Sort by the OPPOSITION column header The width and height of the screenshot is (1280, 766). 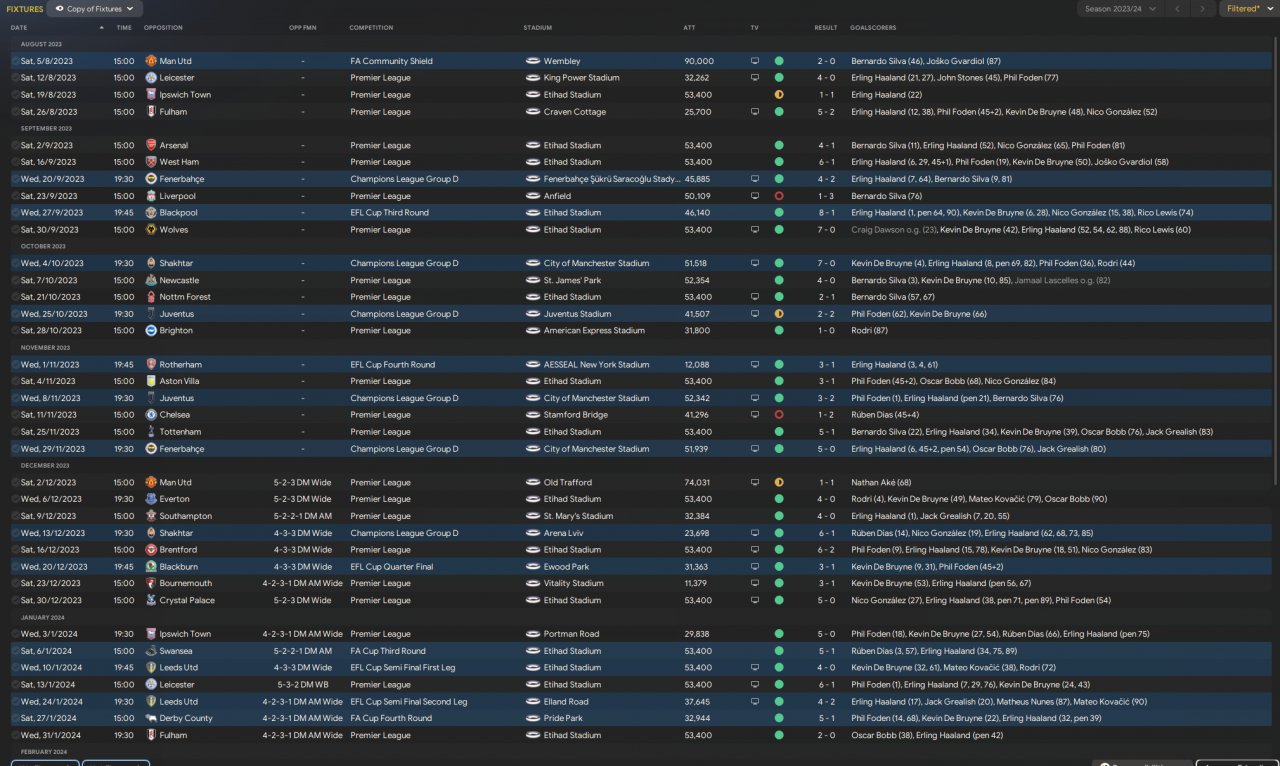coord(163,28)
